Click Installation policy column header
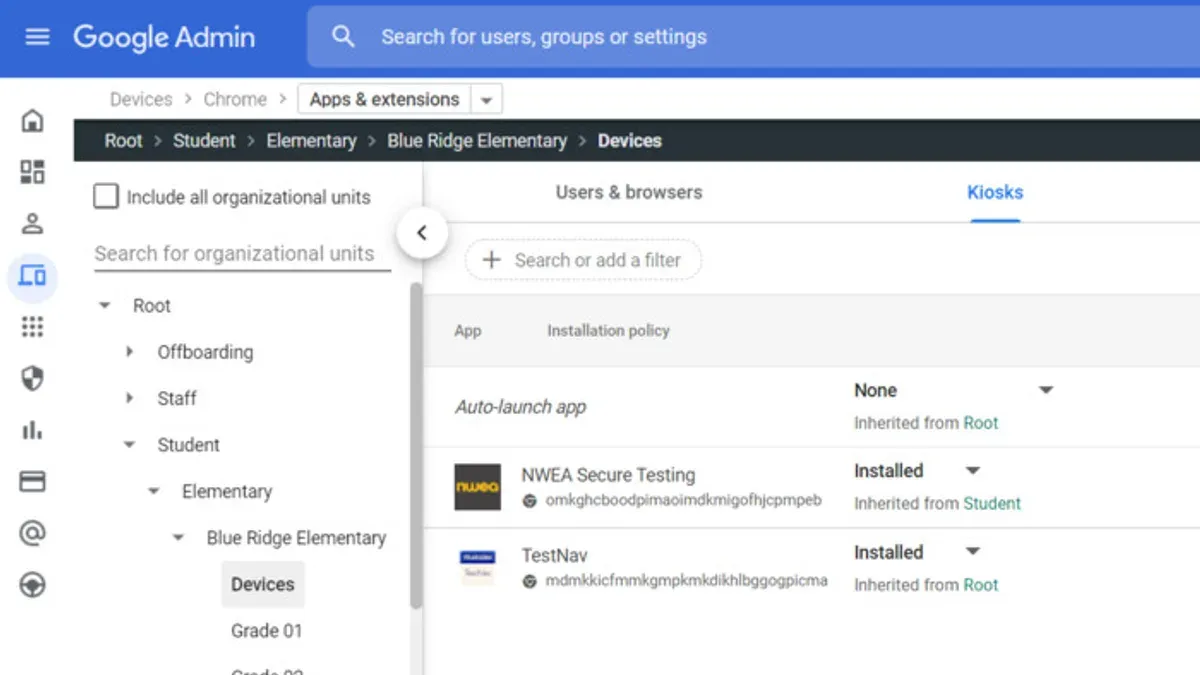Screen dimensions: 1200x675 click(608, 330)
